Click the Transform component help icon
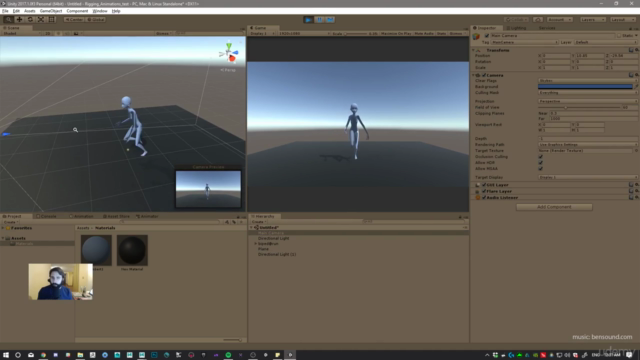This screenshot has width=640, height=360. point(631,50)
